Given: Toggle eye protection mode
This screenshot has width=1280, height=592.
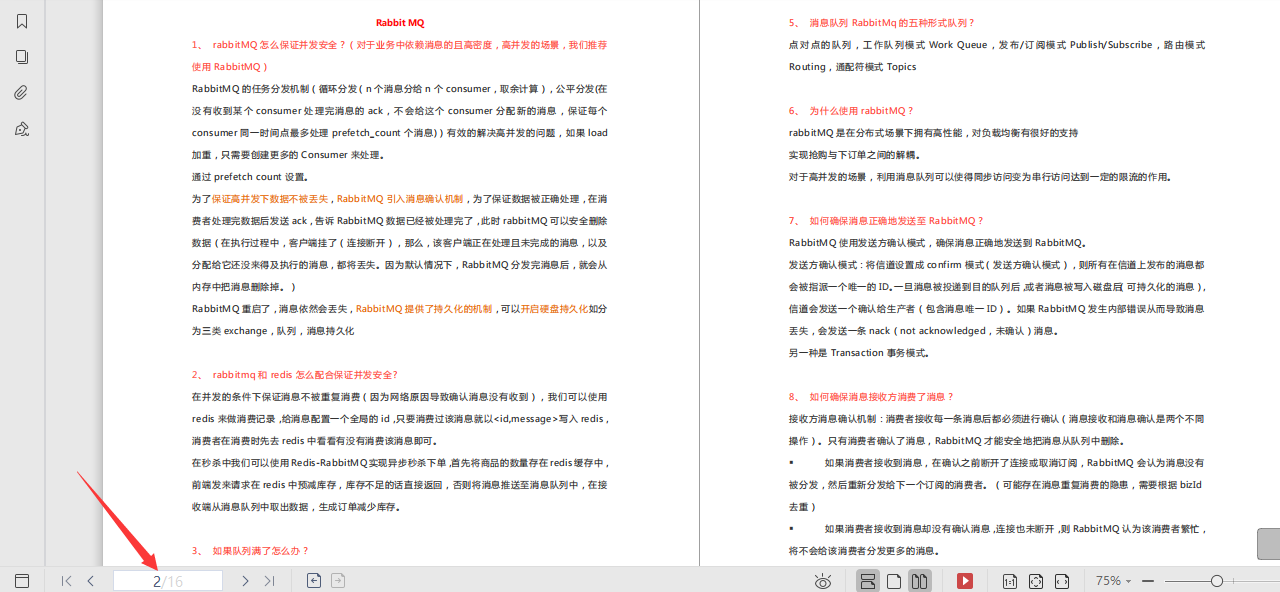Looking at the screenshot, I should [x=823, y=581].
